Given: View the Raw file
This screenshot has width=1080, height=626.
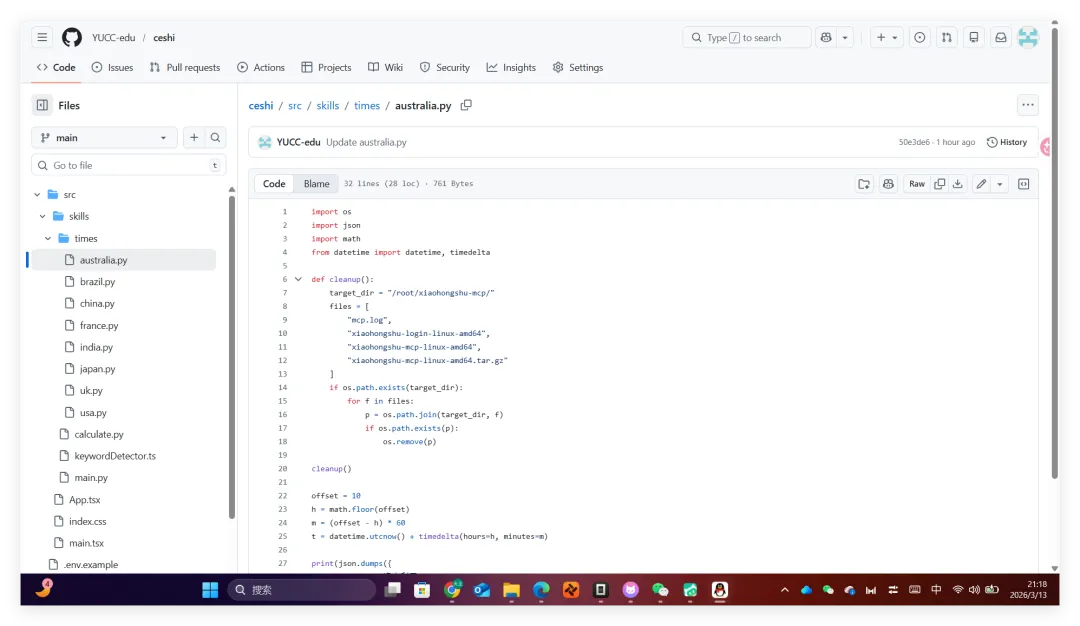Looking at the screenshot, I should pyautogui.click(x=917, y=184).
